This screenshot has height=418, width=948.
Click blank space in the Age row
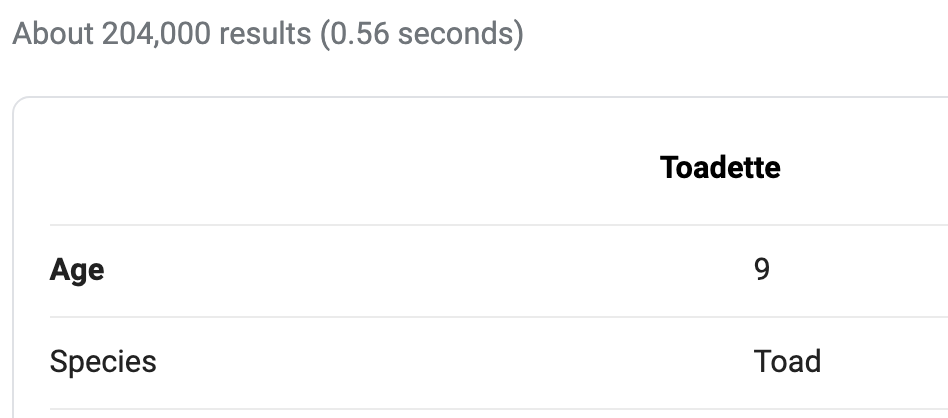(x=423, y=270)
